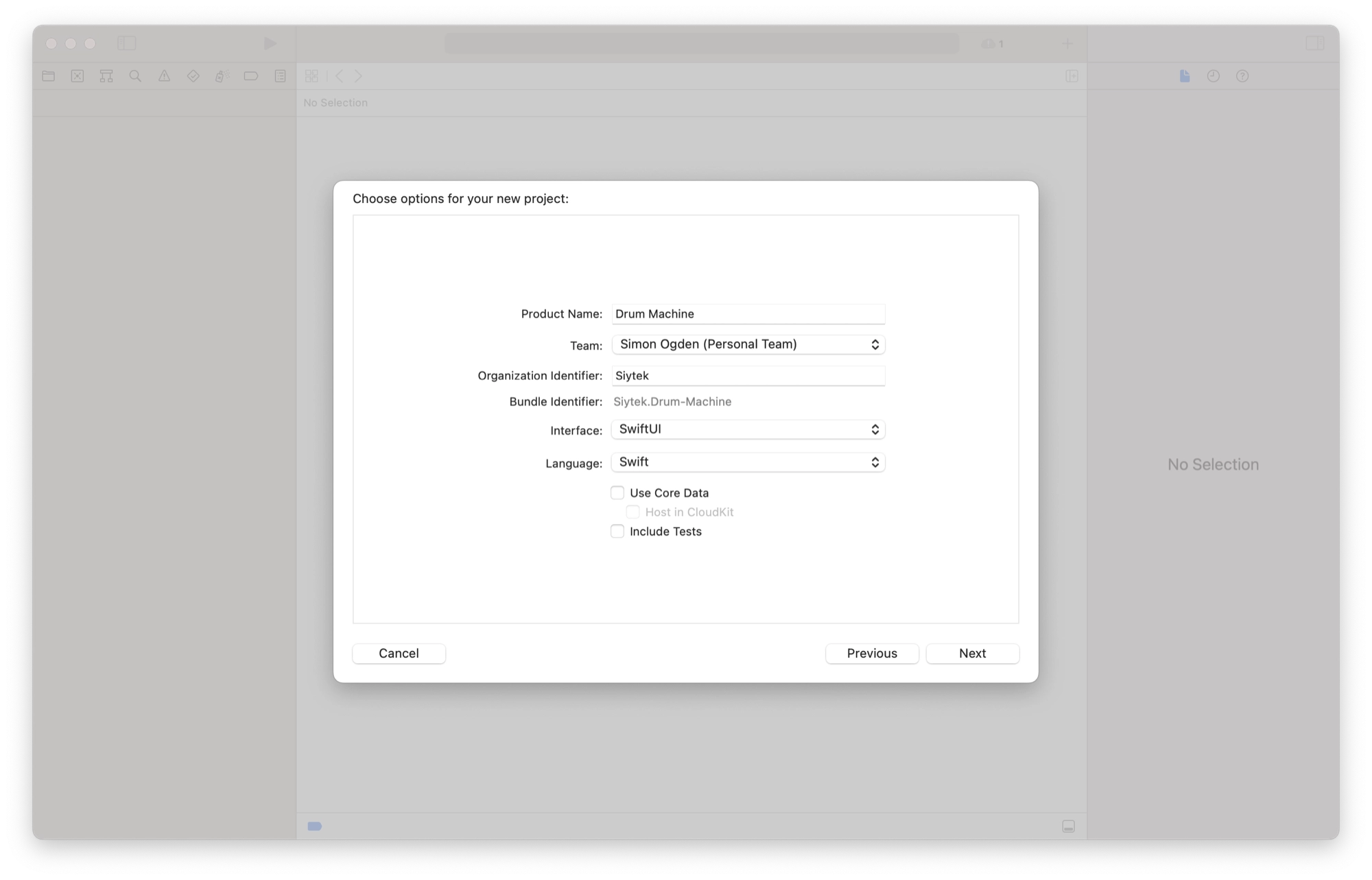The width and height of the screenshot is (1372, 880).
Task: Click the plus Library button in toolbar
Action: pos(1067,44)
